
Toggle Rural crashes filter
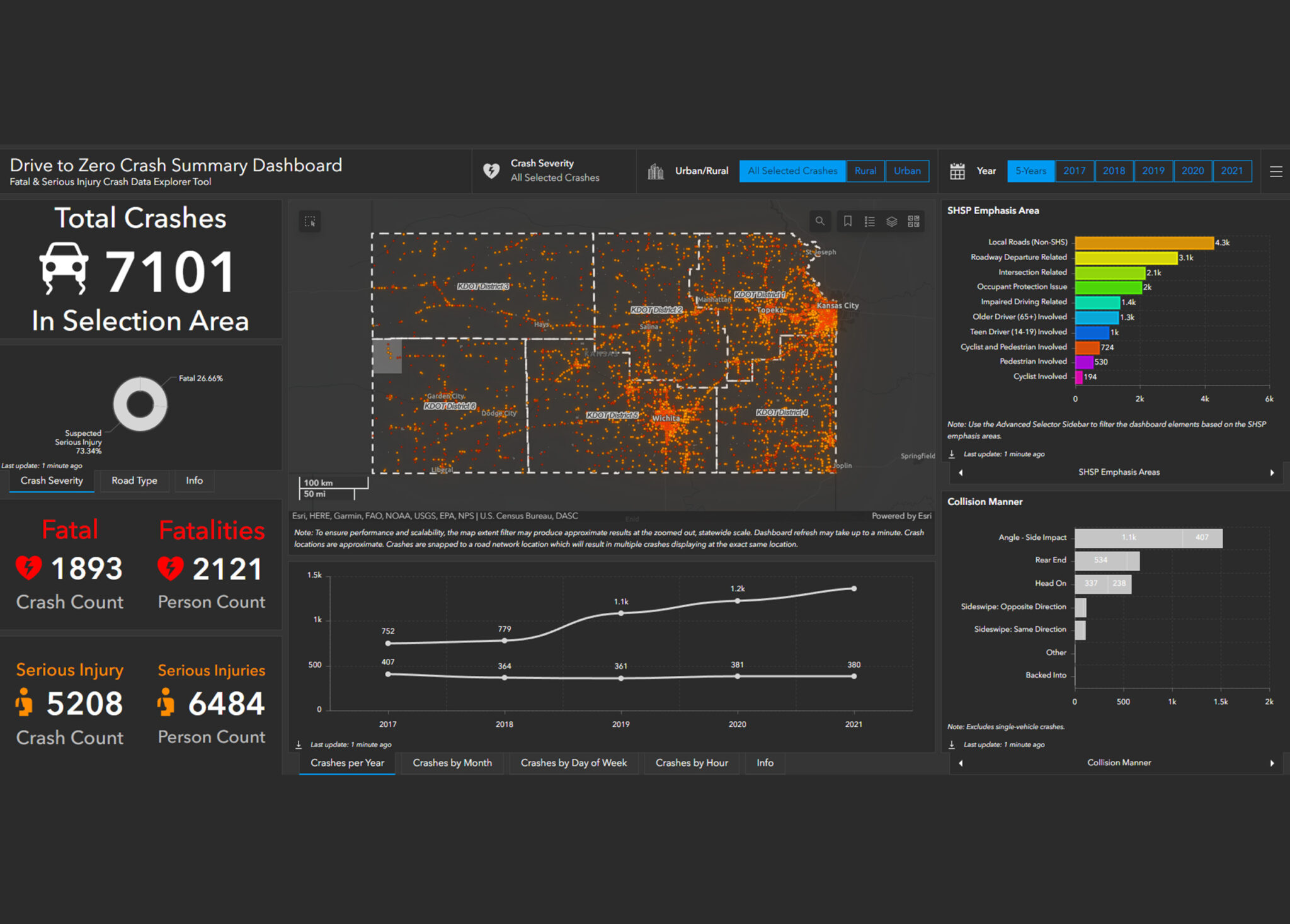click(x=865, y=171)
